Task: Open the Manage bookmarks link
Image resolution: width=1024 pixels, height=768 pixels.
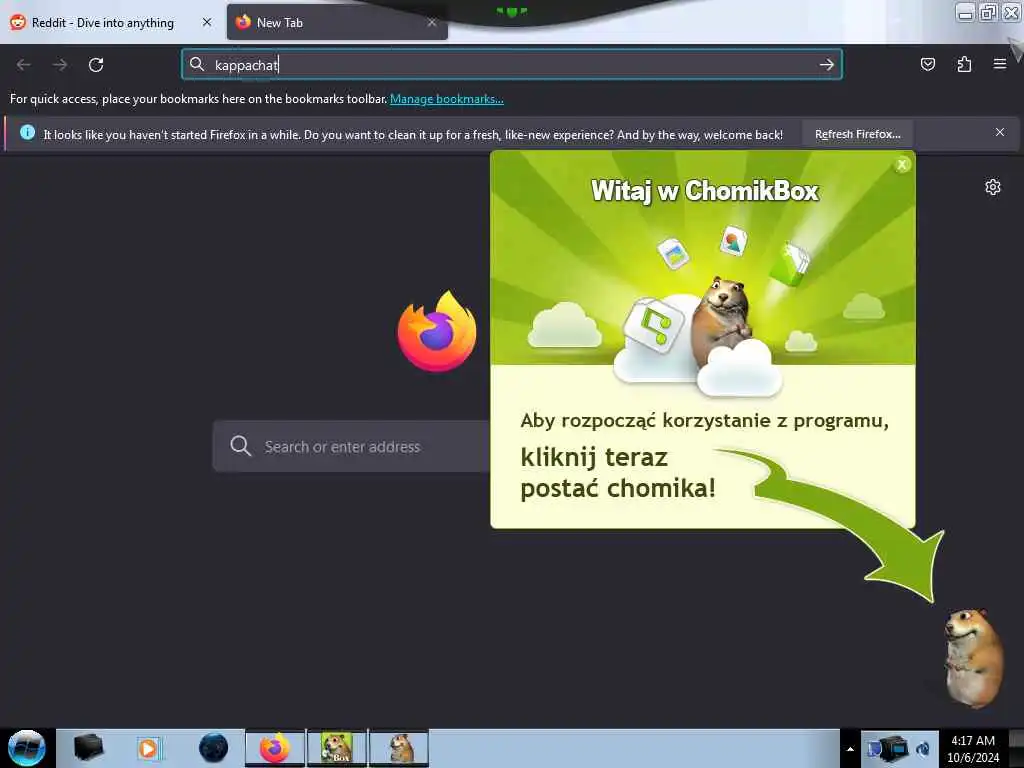Action: (x=447, y=99)
